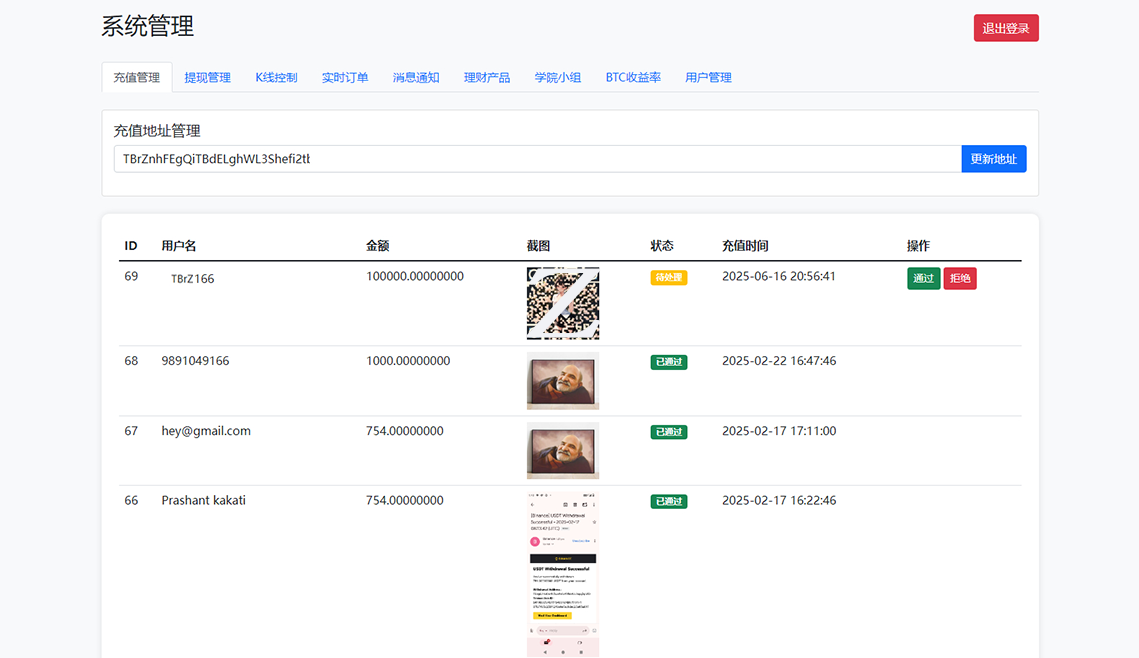Open the 理财产品 tab
This screenshot has height=658, width=1139.
(487, 77)
